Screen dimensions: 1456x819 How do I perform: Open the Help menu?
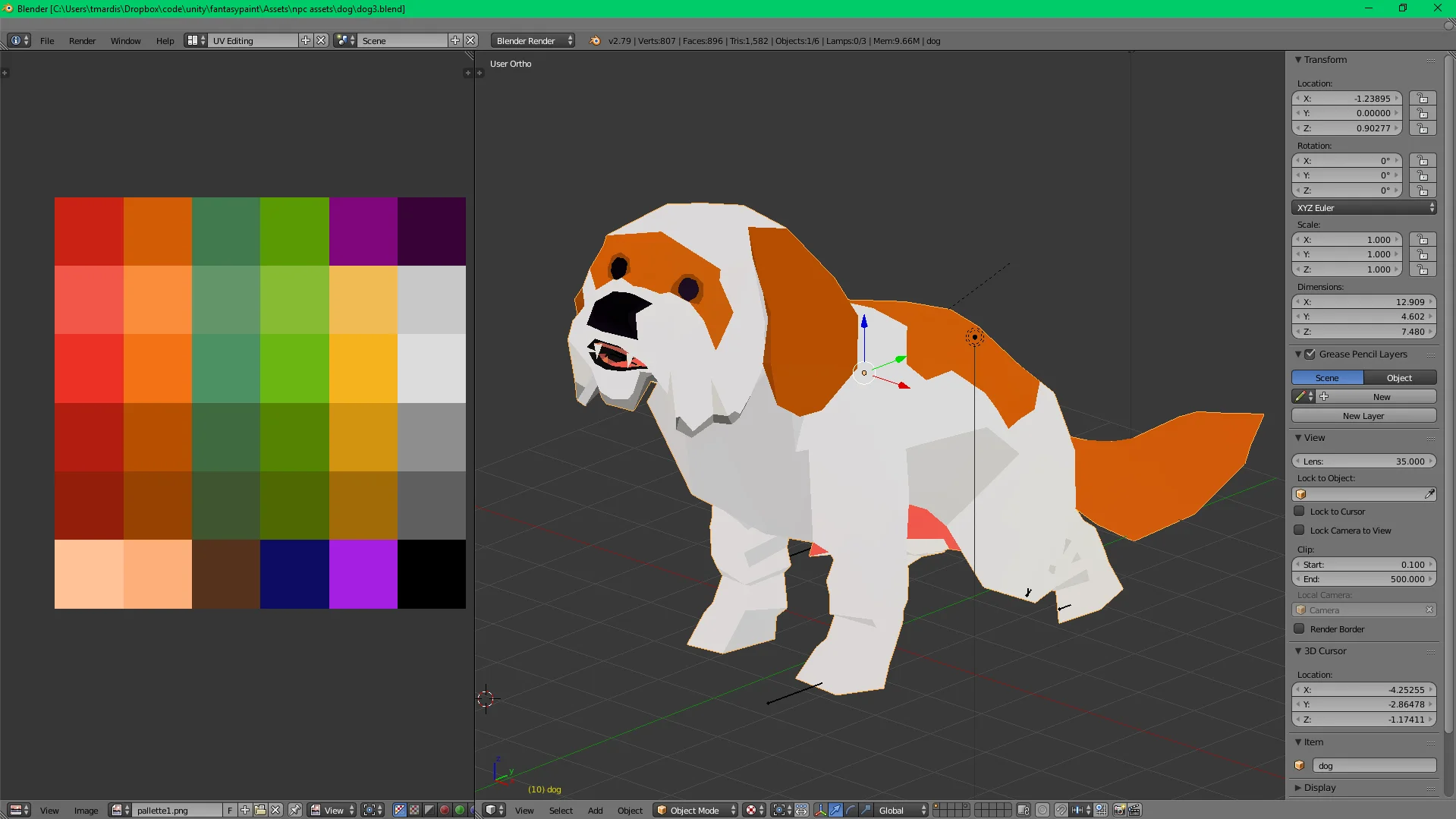165,41
